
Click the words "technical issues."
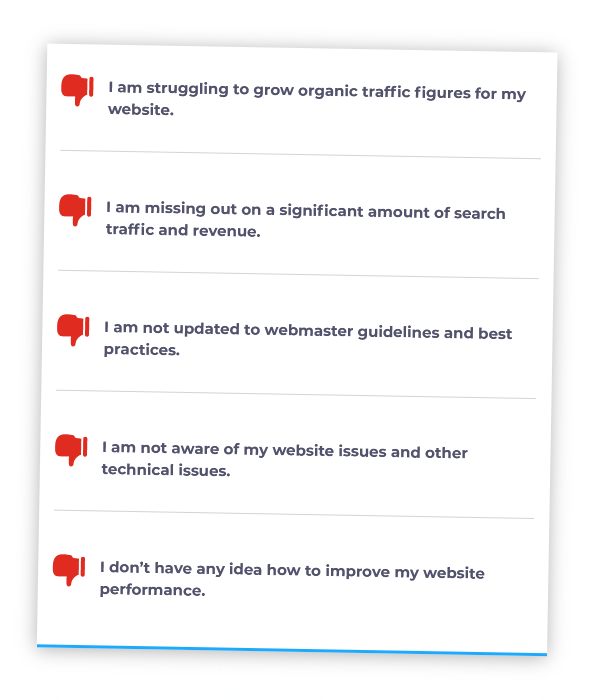click(166, 469)
